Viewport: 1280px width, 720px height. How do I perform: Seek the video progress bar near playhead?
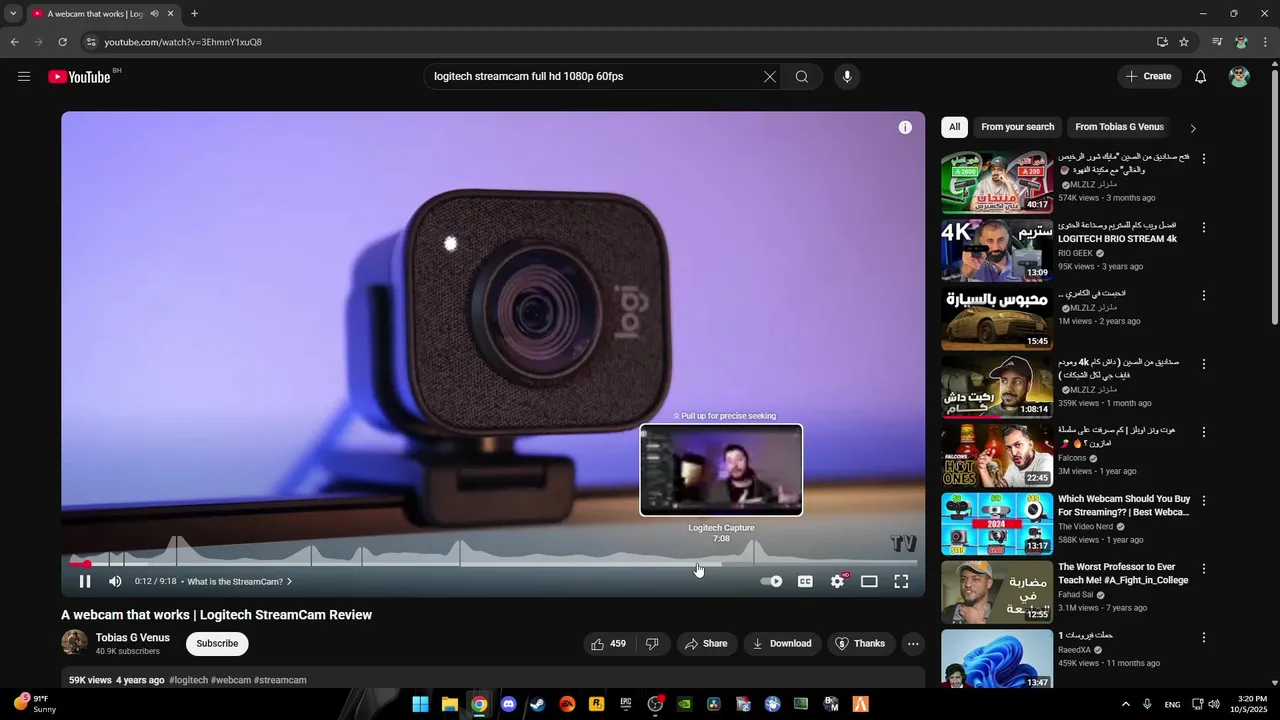pyautogui.click(x=87, y=564)
